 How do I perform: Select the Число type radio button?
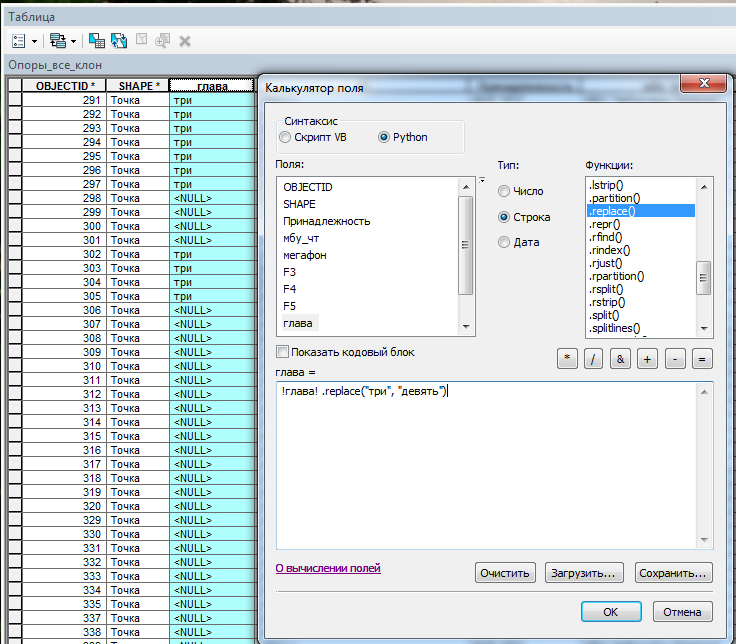504,191
